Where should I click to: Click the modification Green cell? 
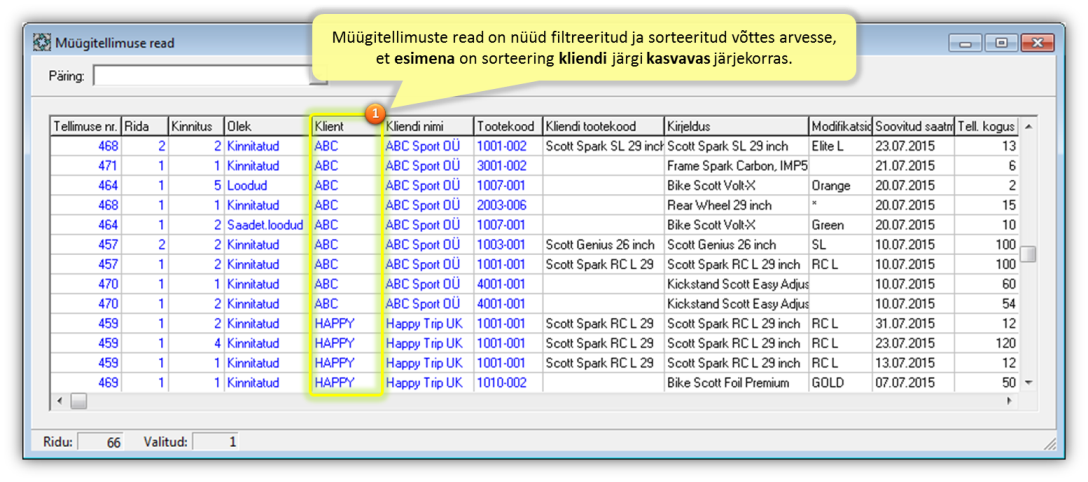(x=840, y=225)
